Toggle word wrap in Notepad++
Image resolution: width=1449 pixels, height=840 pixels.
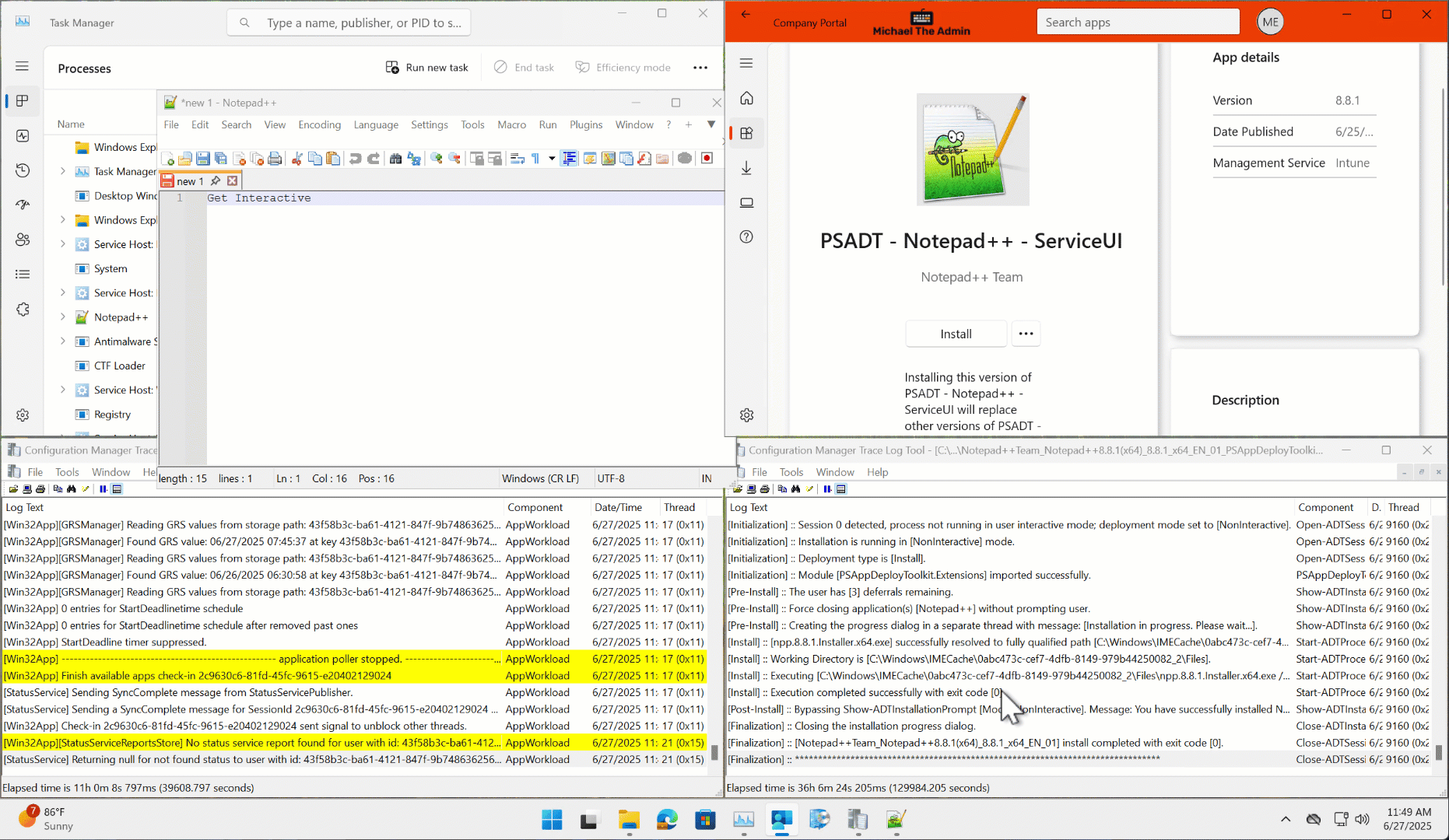(x=516, y=158)
